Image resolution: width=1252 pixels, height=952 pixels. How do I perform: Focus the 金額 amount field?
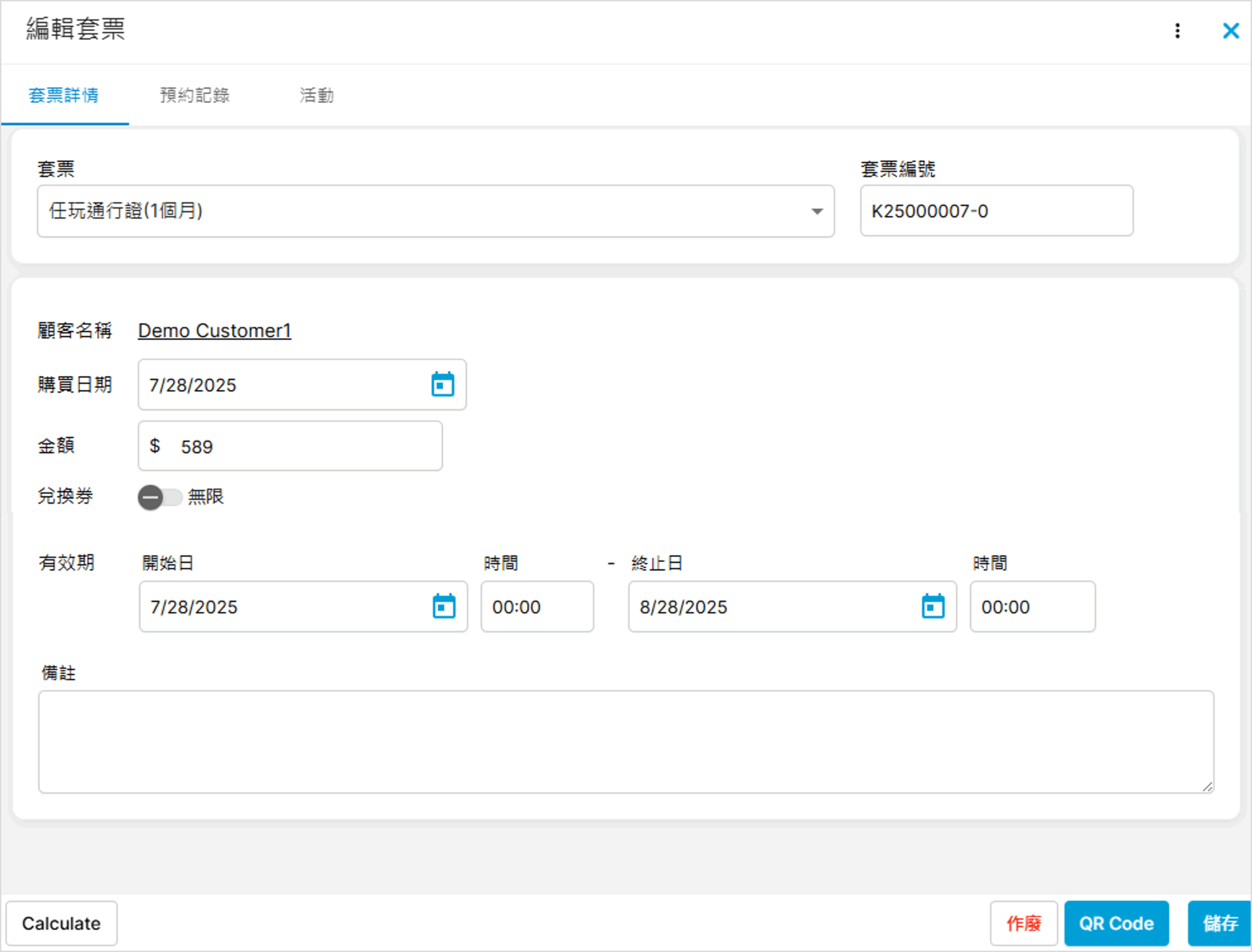click(x=306, y=446)
